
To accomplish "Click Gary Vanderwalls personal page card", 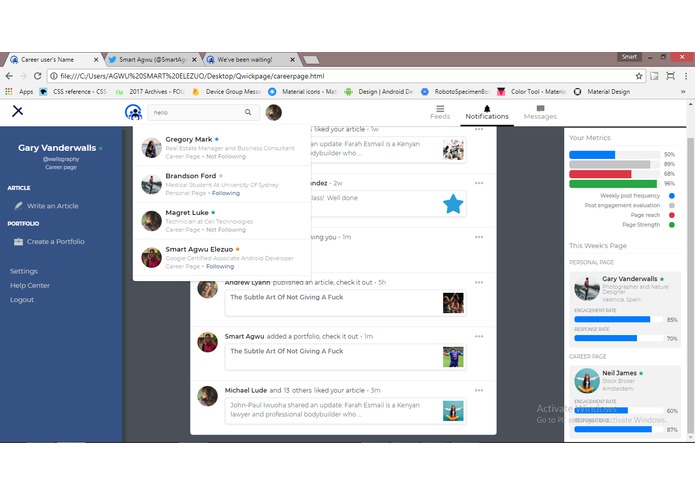I will [625, 309].
